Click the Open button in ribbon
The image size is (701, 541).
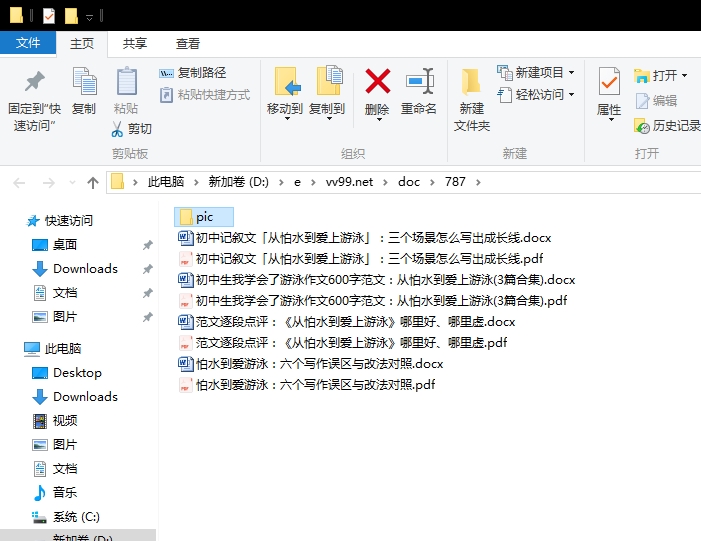coord(661,75)
